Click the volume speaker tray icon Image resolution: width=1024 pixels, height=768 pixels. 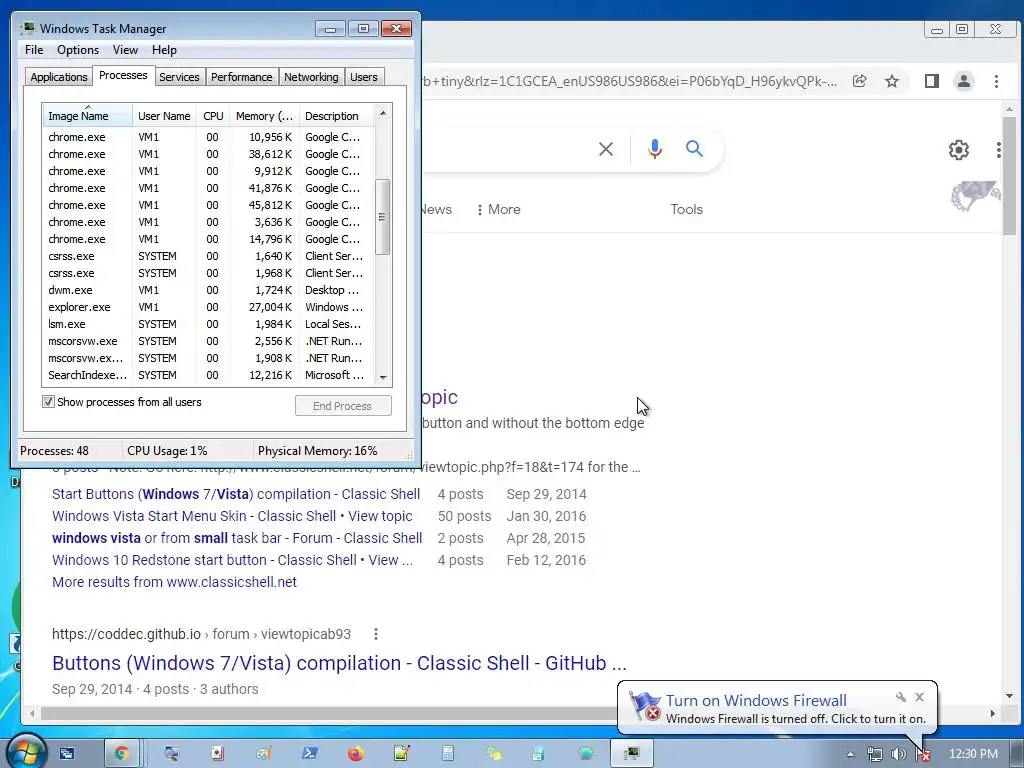(899, 754)
